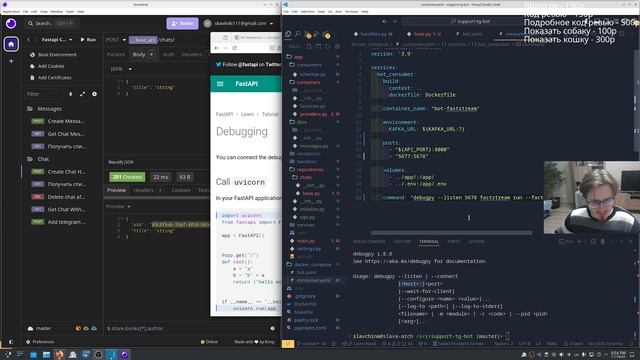
Task: Click the Insomnia logo in the header
Action: click(11, 23)
